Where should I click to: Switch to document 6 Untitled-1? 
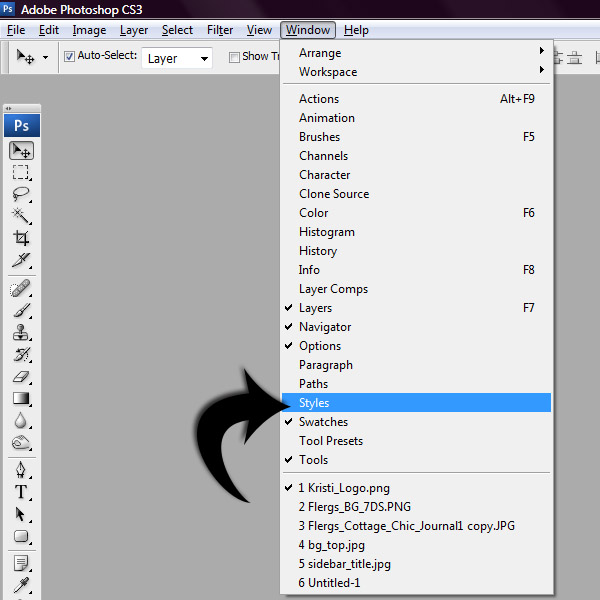416,582
